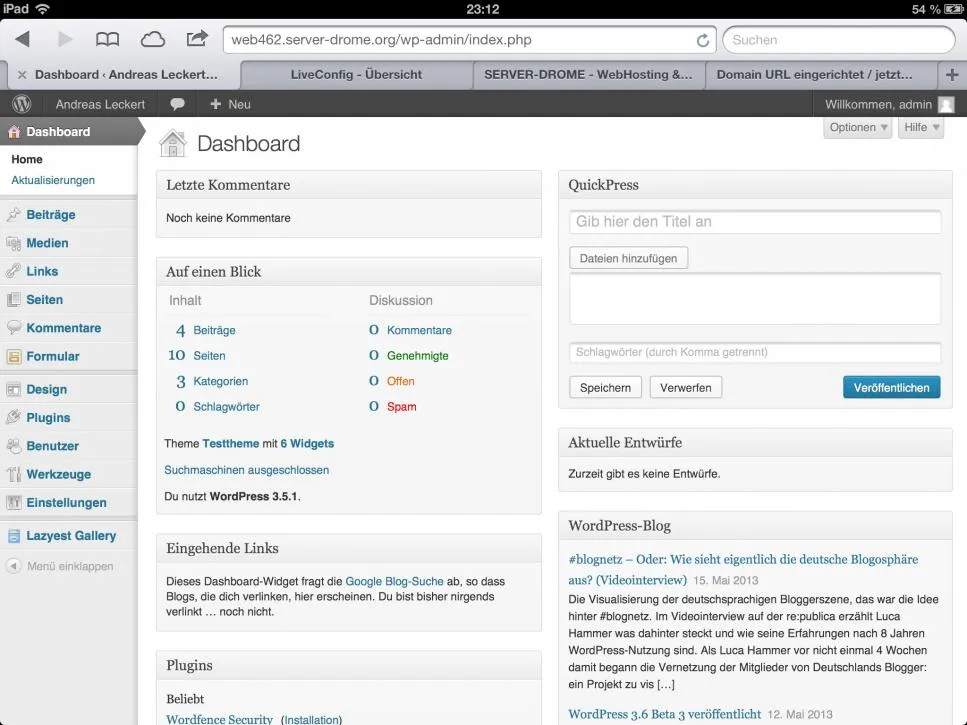The image size is (967, 725).
Task: Close the Dashboard browser tab
Action: pos(22,75)
